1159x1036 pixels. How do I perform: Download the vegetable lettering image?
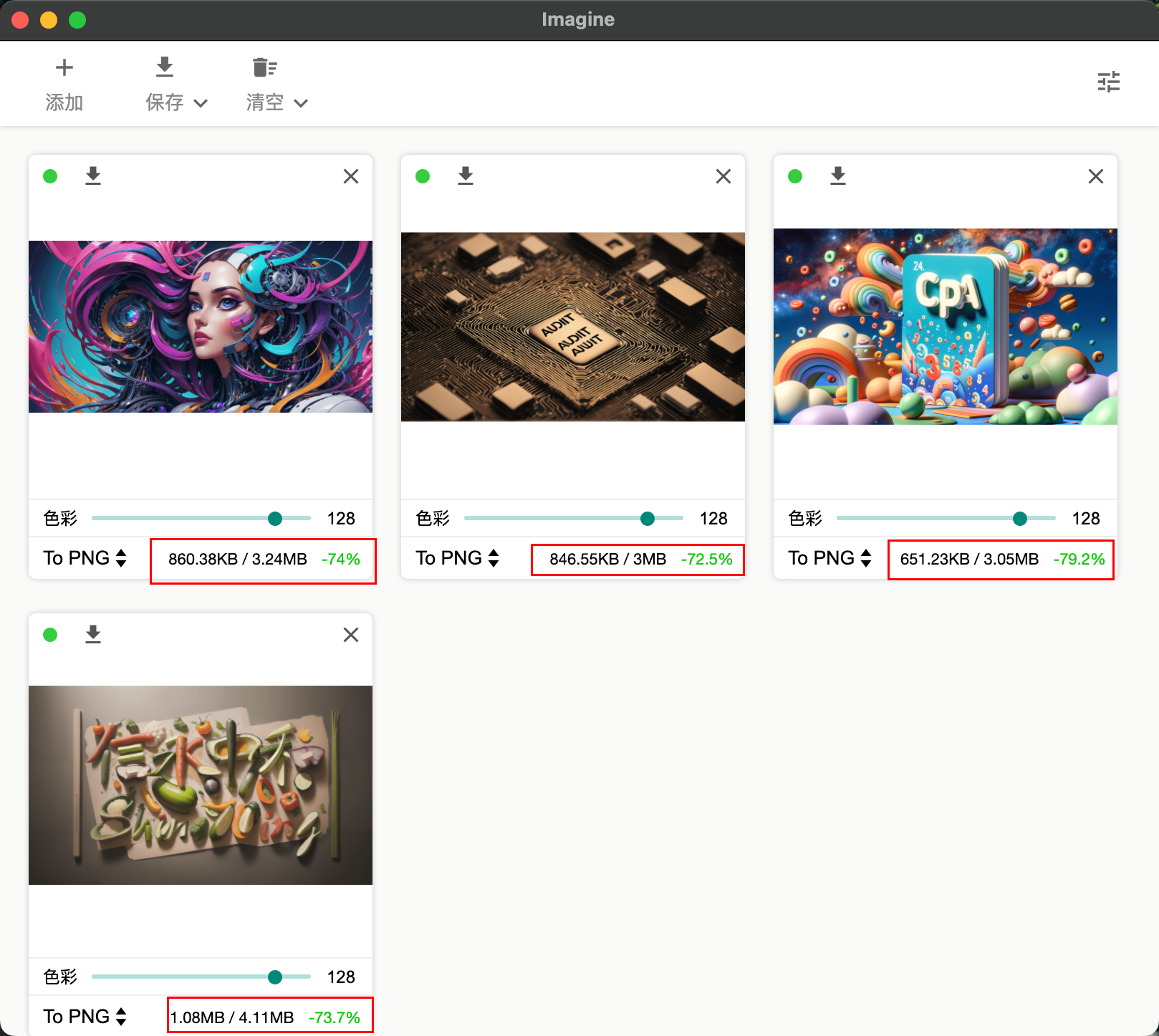93,634
